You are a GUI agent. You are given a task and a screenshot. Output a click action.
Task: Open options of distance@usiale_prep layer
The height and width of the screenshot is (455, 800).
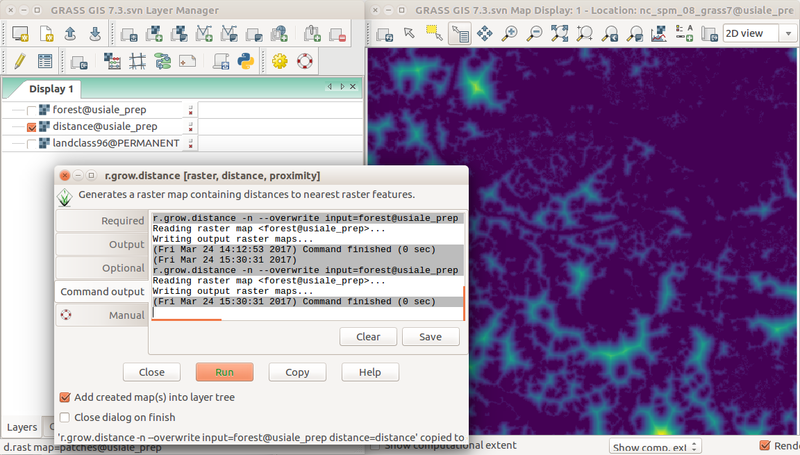[190, 127]
